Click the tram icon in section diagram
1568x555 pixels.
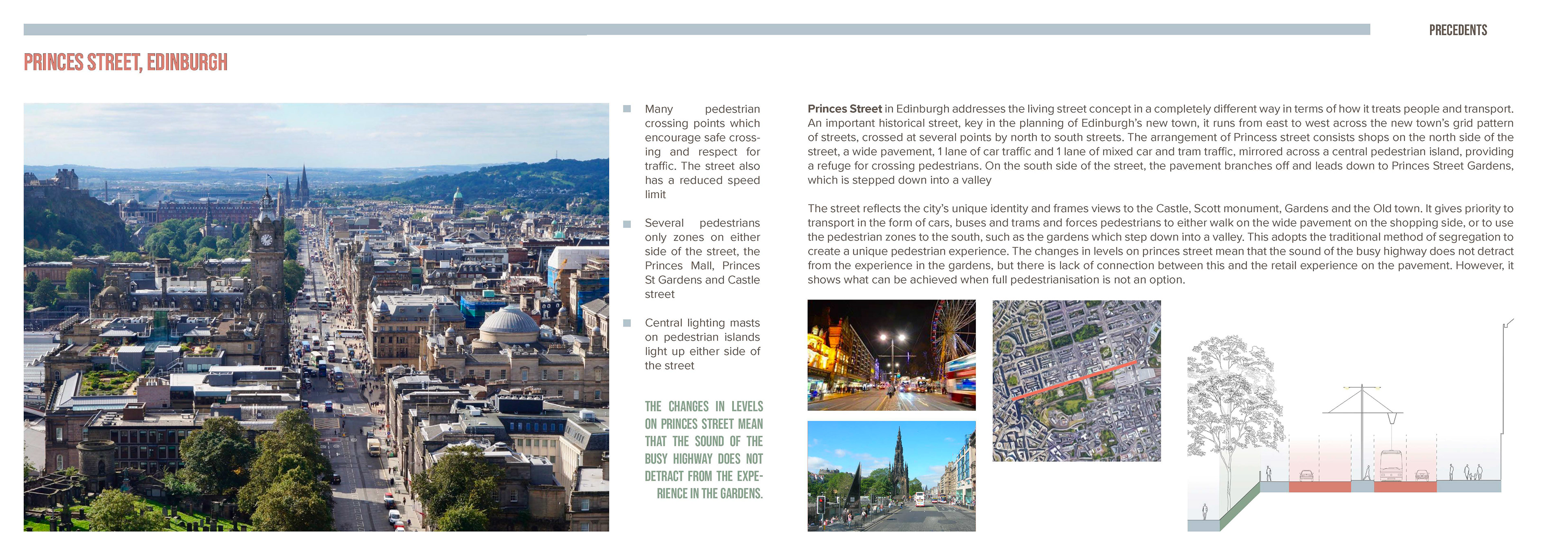(1392, 465)
